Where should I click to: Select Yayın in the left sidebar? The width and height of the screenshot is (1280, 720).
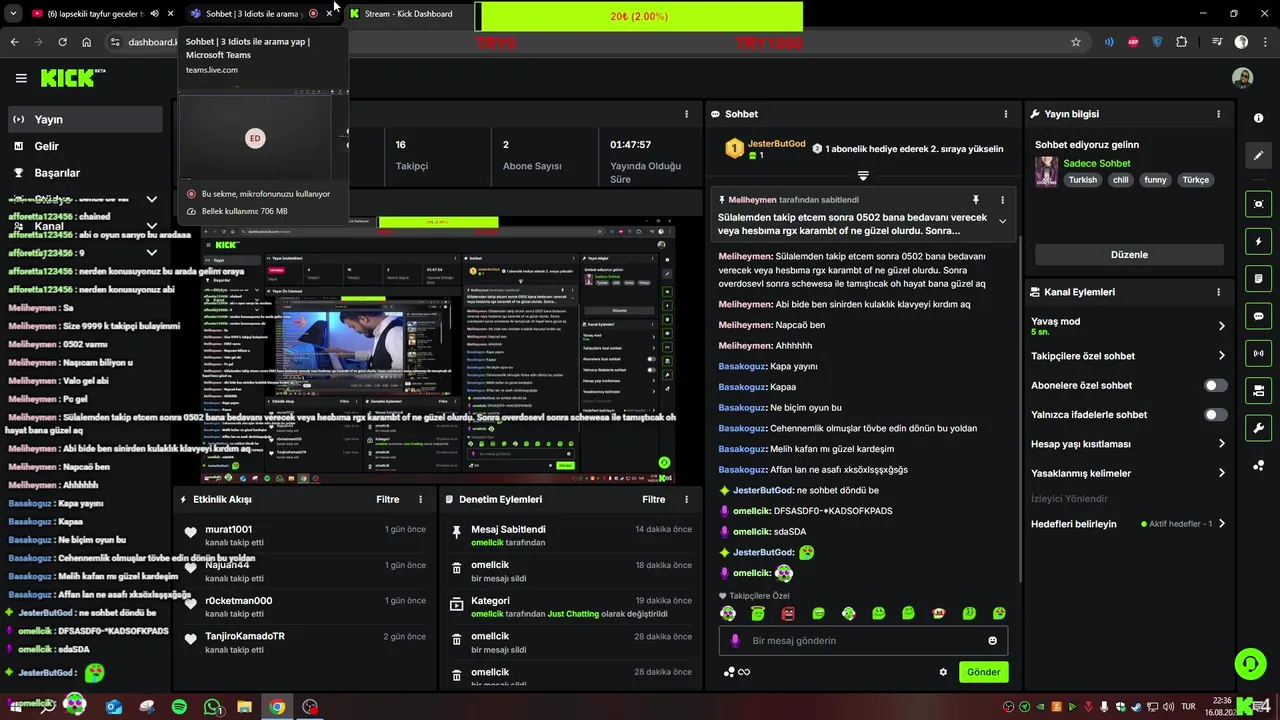pyautogui.click(x=84, y=119)
